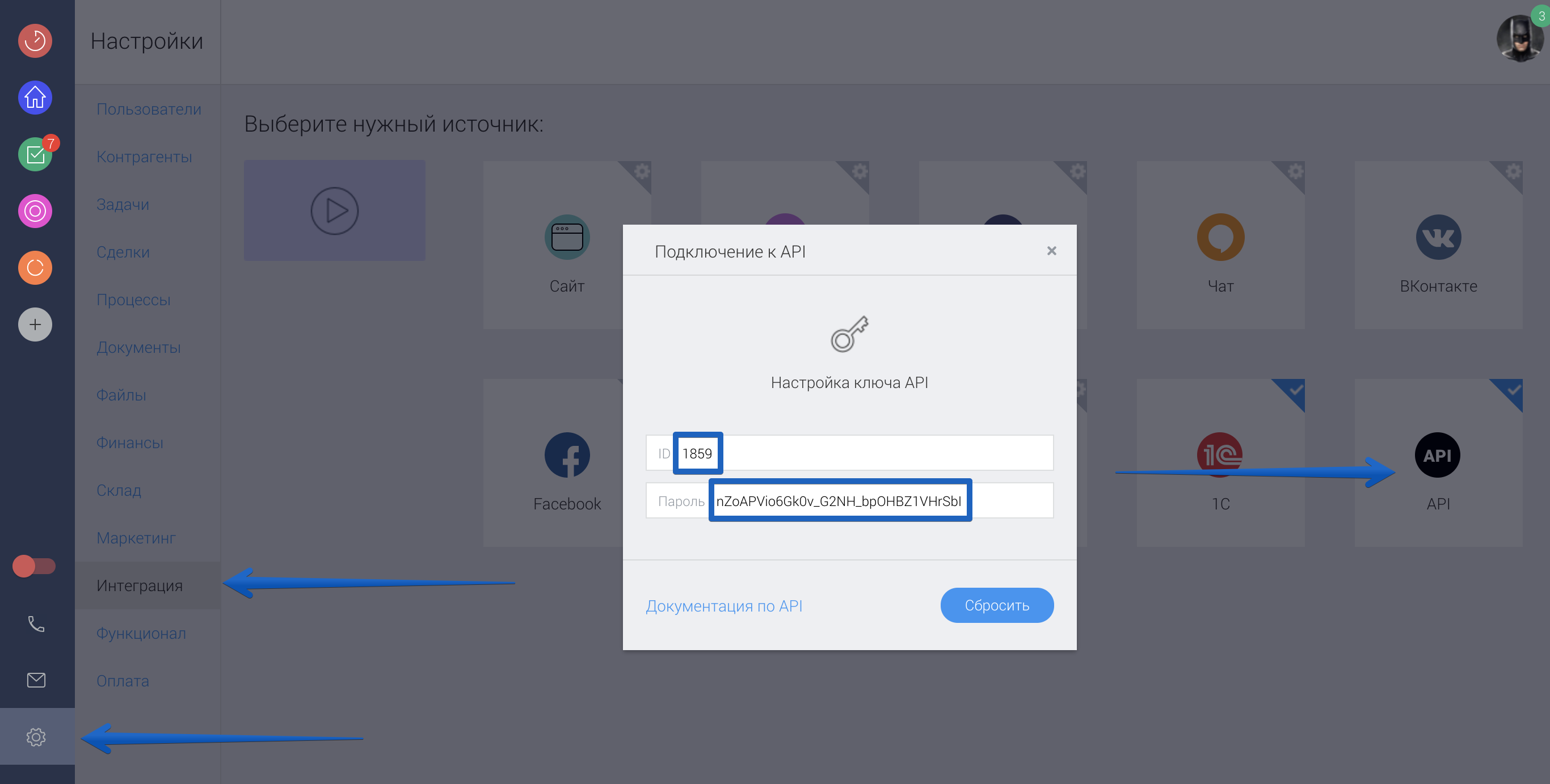
Task: Open Задачи settings section
Action: click(122, 205)
